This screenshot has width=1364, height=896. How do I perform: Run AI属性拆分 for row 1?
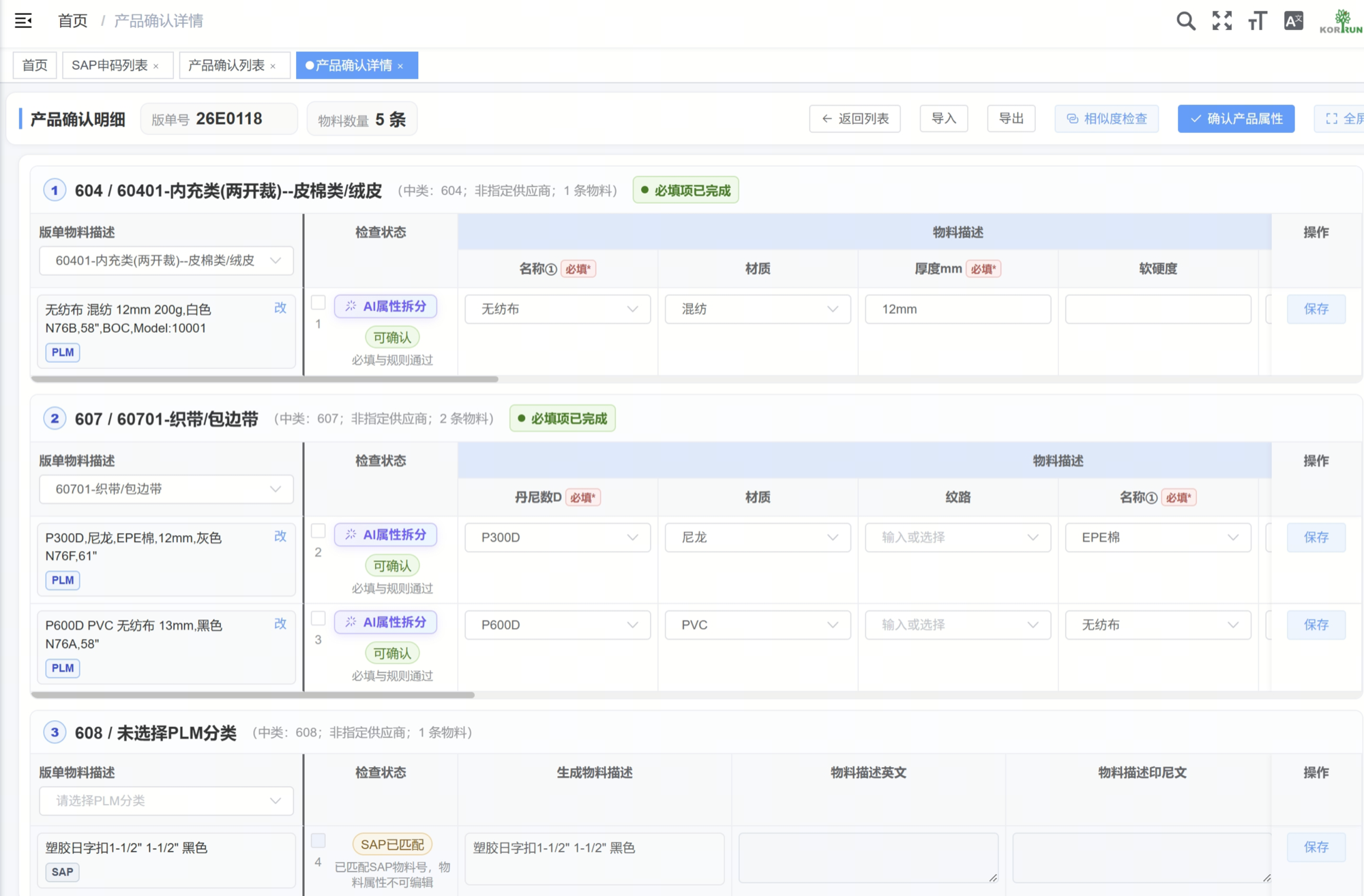click(x=385, y=306)
